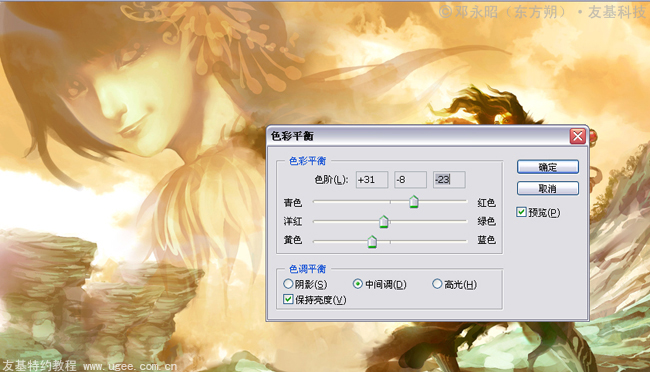
Task: Click the 洋红 label text
Action: [293, 221]
